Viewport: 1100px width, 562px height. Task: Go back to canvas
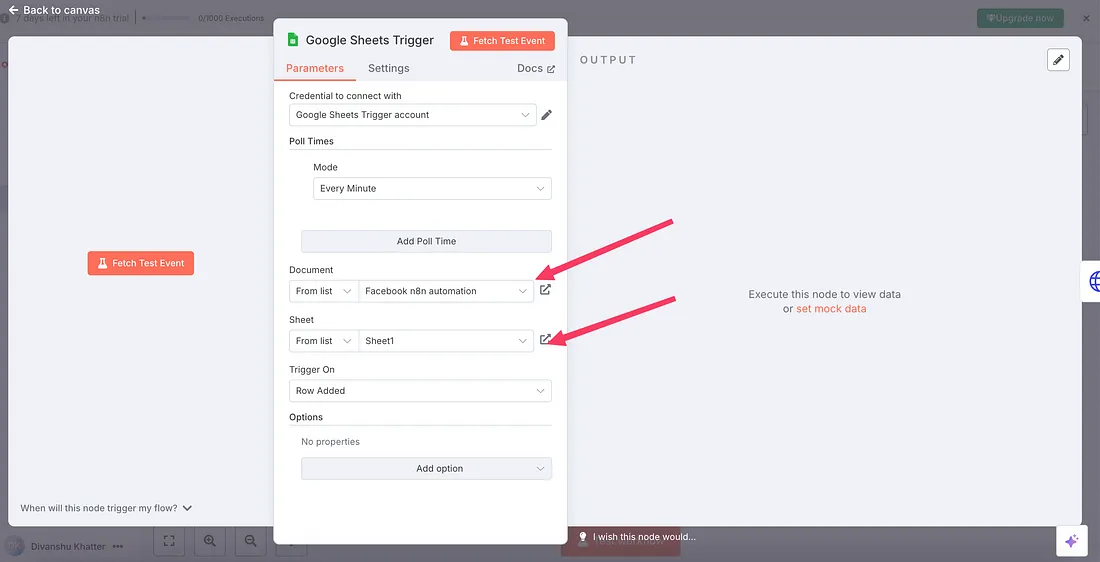(x=54, y=11)
